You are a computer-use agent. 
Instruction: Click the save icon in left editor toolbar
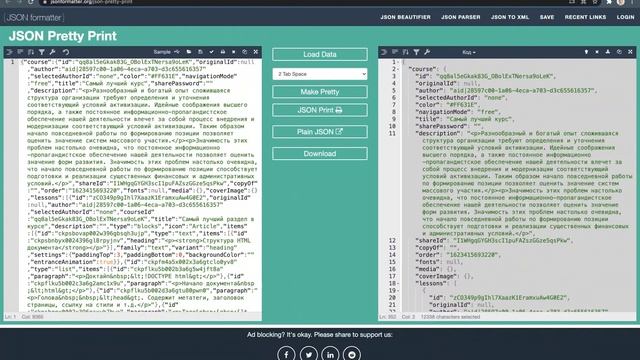[200, 52]
